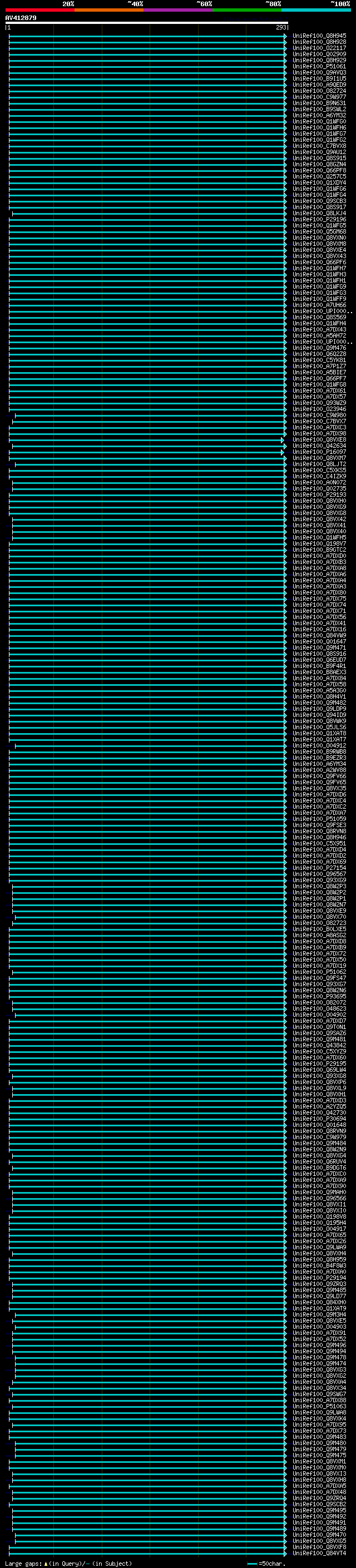
Task: Open hit UniRef100_Q02909
Action: 319,54
